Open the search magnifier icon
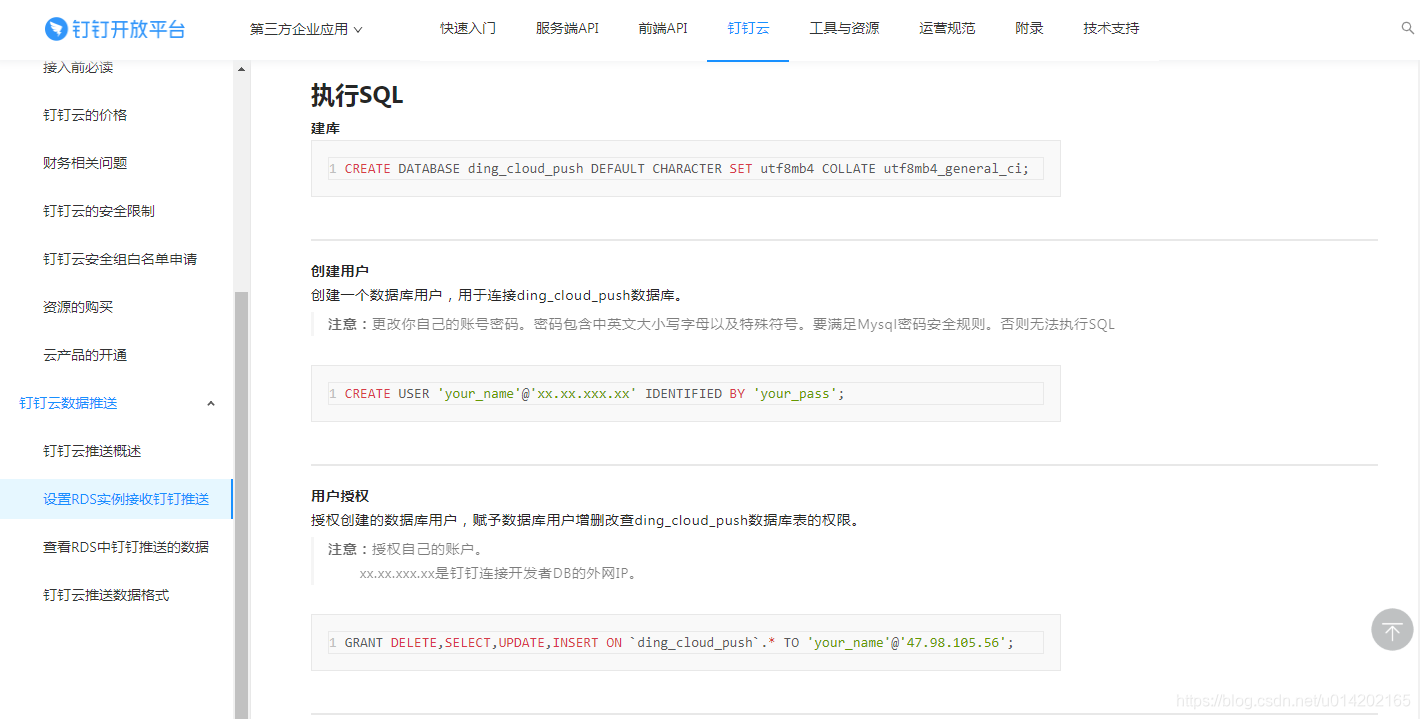 [x=1408, y=28]
